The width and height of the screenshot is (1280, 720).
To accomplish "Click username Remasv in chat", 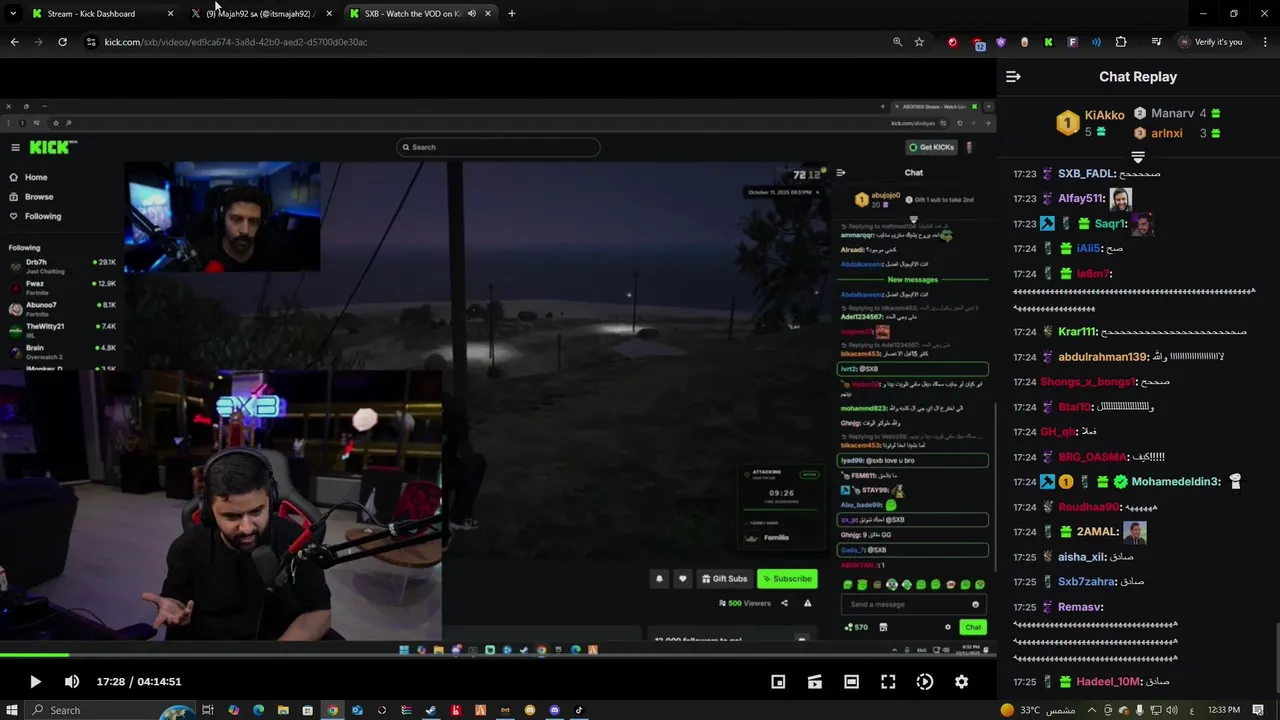I will click(x=1080, y=607).
